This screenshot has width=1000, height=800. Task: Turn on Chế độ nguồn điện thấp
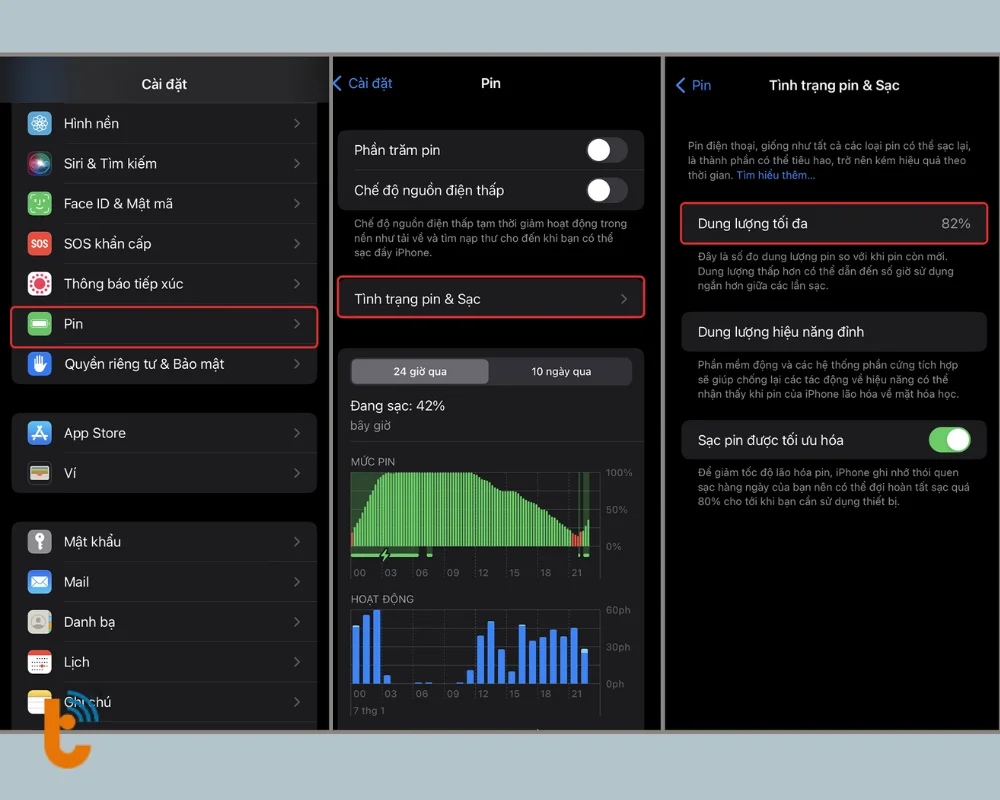point(606,190)
